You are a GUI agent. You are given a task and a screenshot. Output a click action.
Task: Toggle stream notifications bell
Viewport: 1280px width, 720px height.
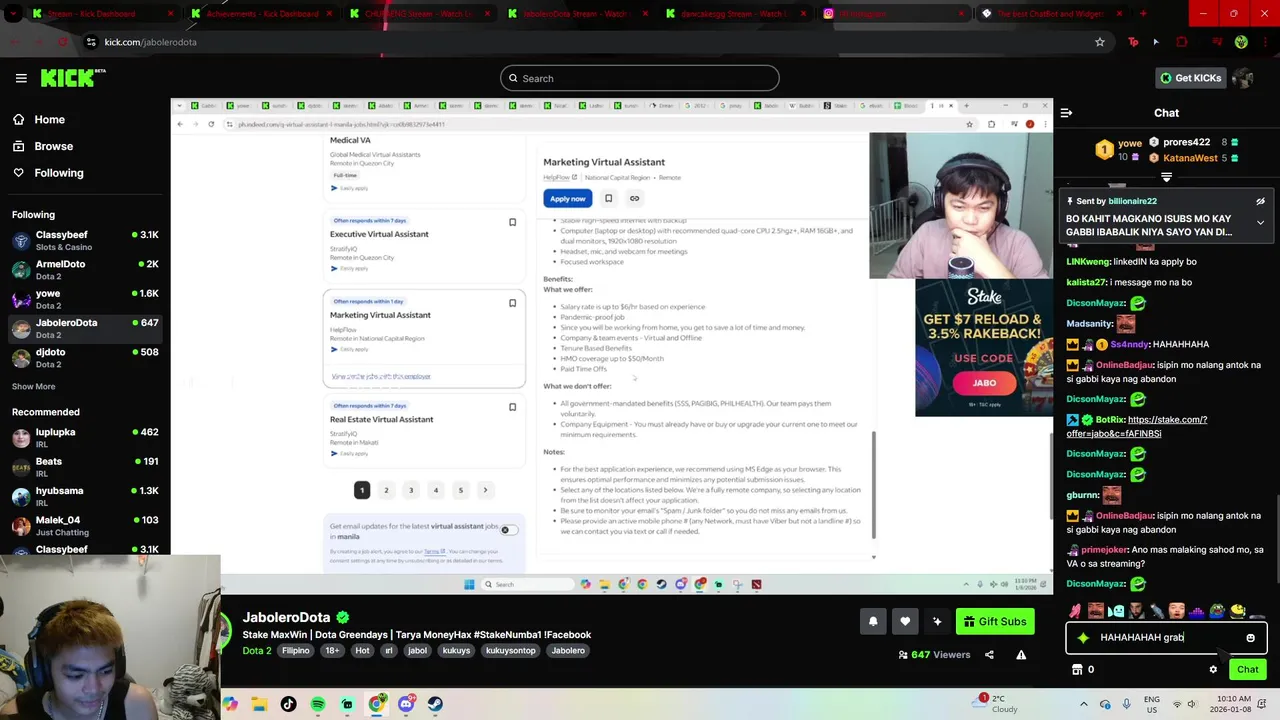coord(873,622)
